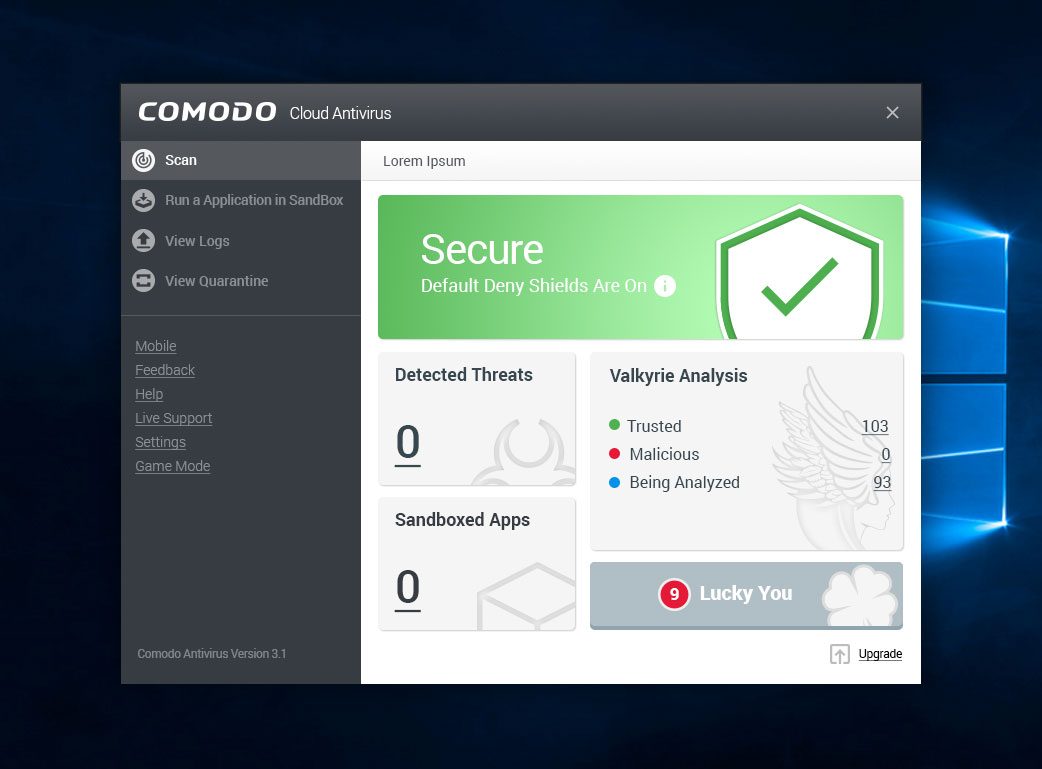Open the Mobile link

(156, 346)
